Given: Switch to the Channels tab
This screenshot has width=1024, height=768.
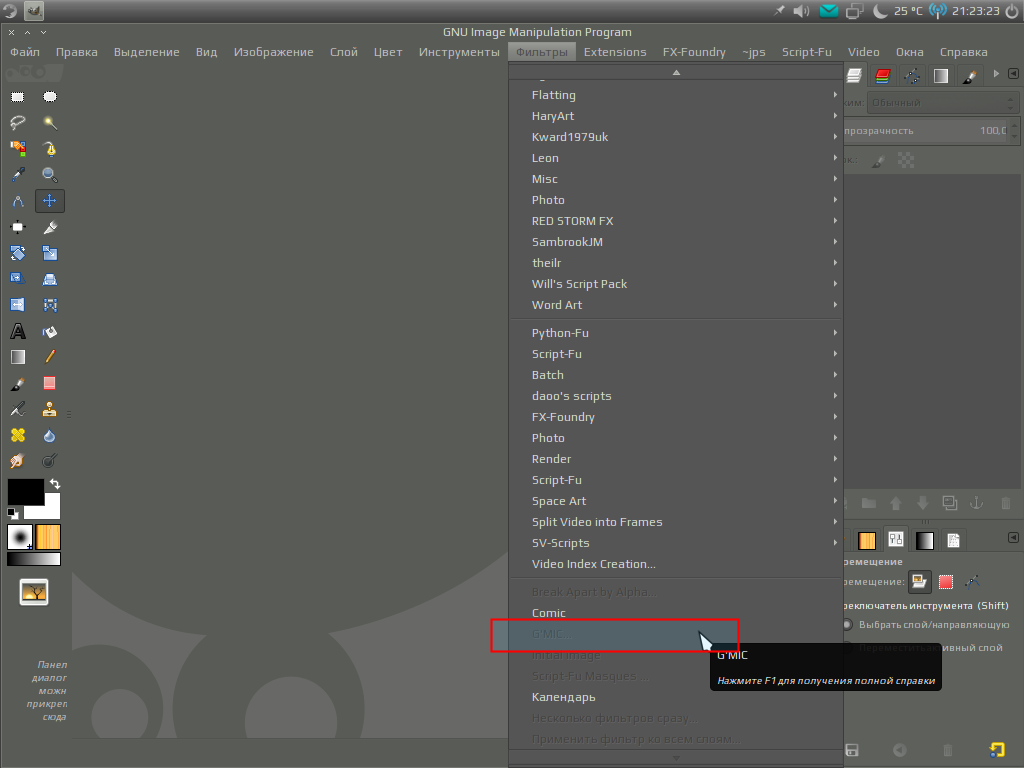Looking at the screenshot, I should 883,76.
